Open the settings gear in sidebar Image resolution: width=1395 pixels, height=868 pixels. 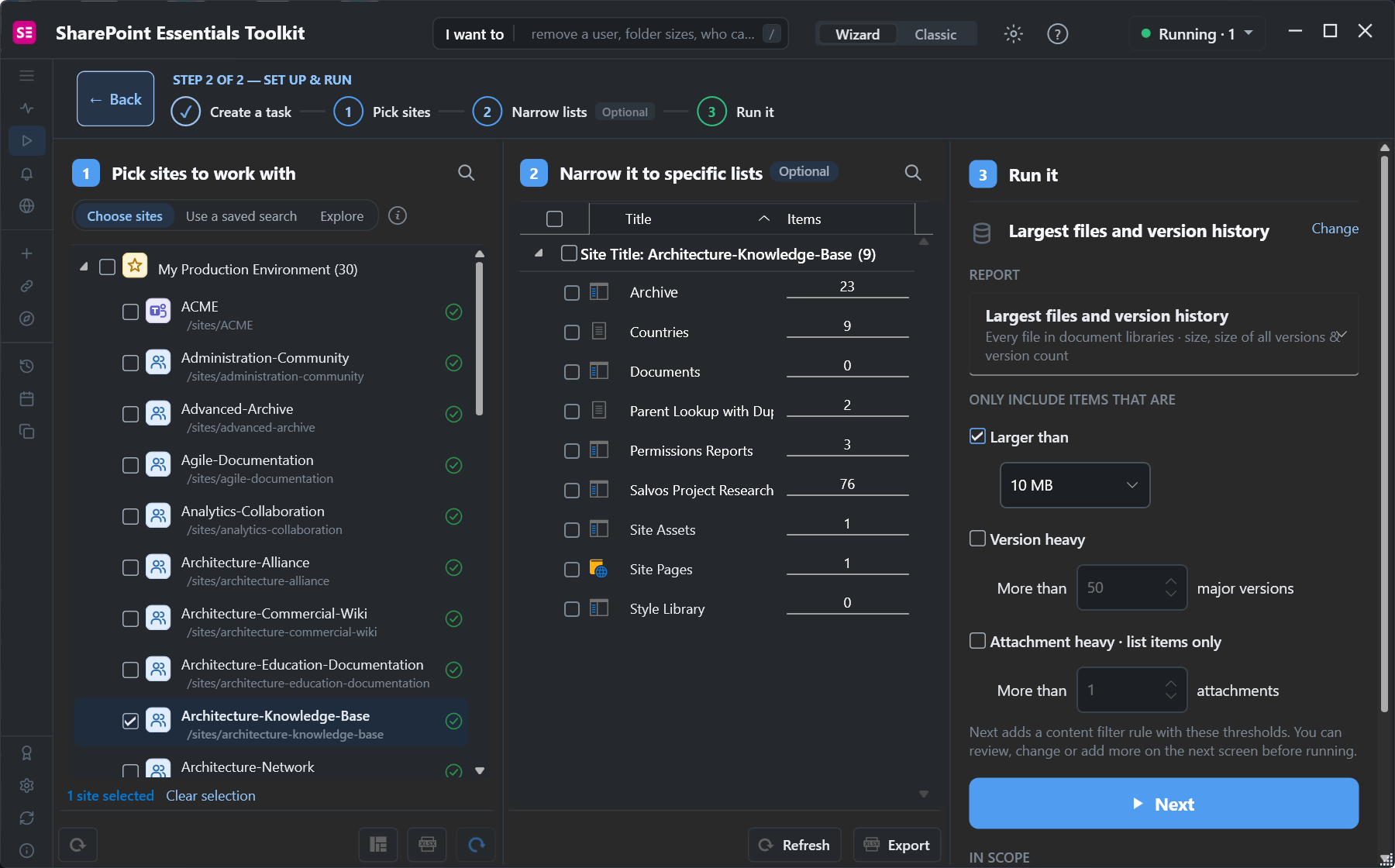pos(26,785)
